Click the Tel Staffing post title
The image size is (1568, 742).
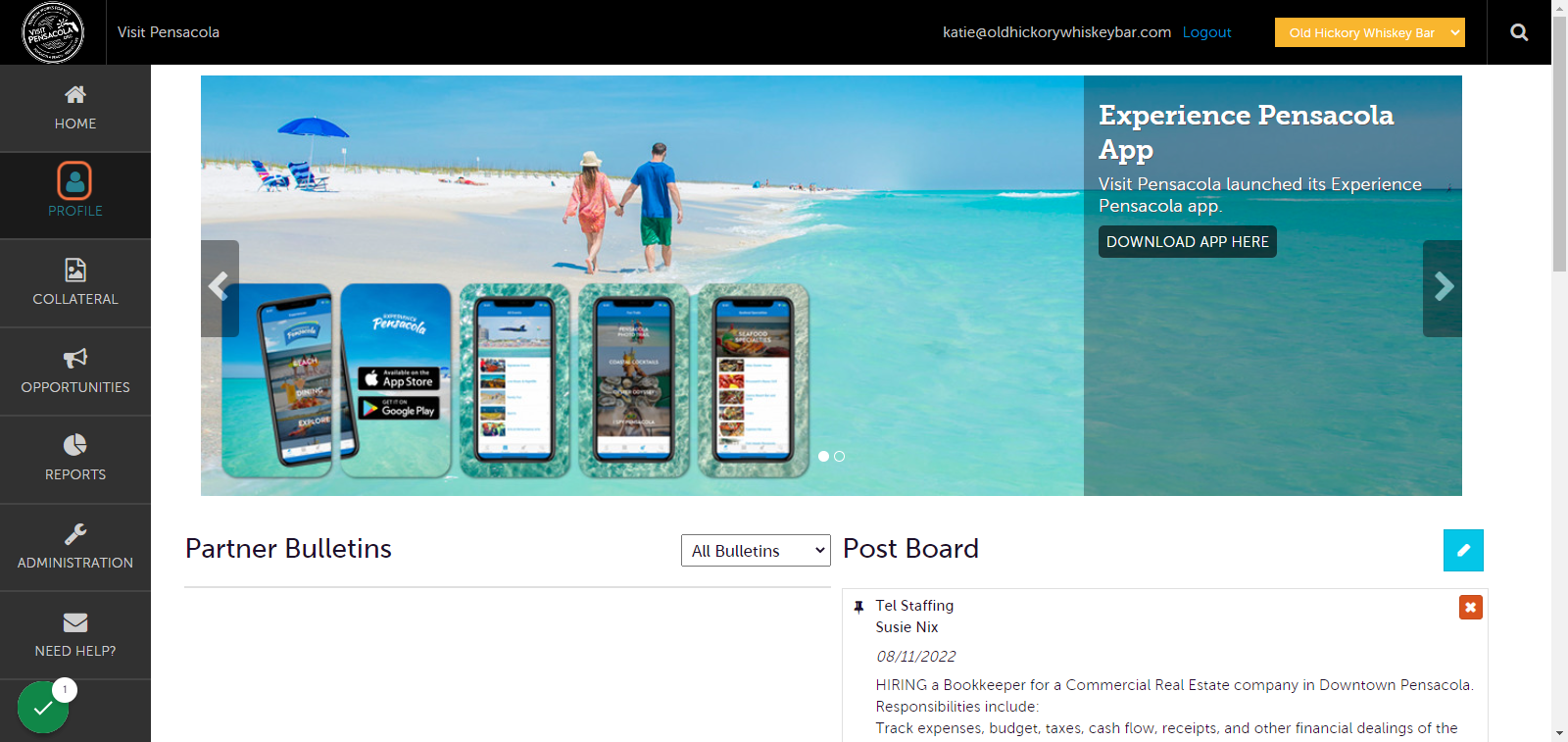coord(914,606)
